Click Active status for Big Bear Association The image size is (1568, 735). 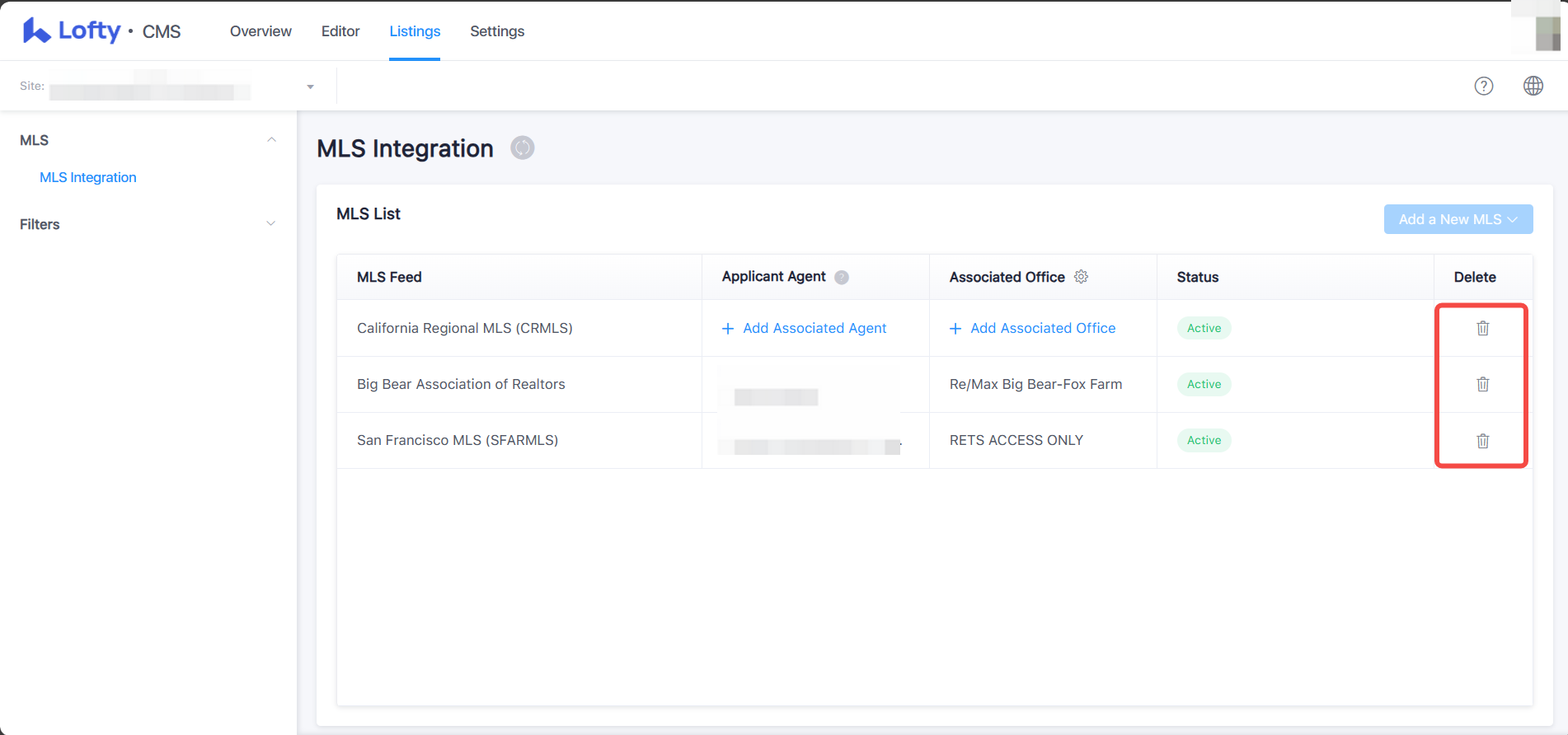coord(1204,384)
